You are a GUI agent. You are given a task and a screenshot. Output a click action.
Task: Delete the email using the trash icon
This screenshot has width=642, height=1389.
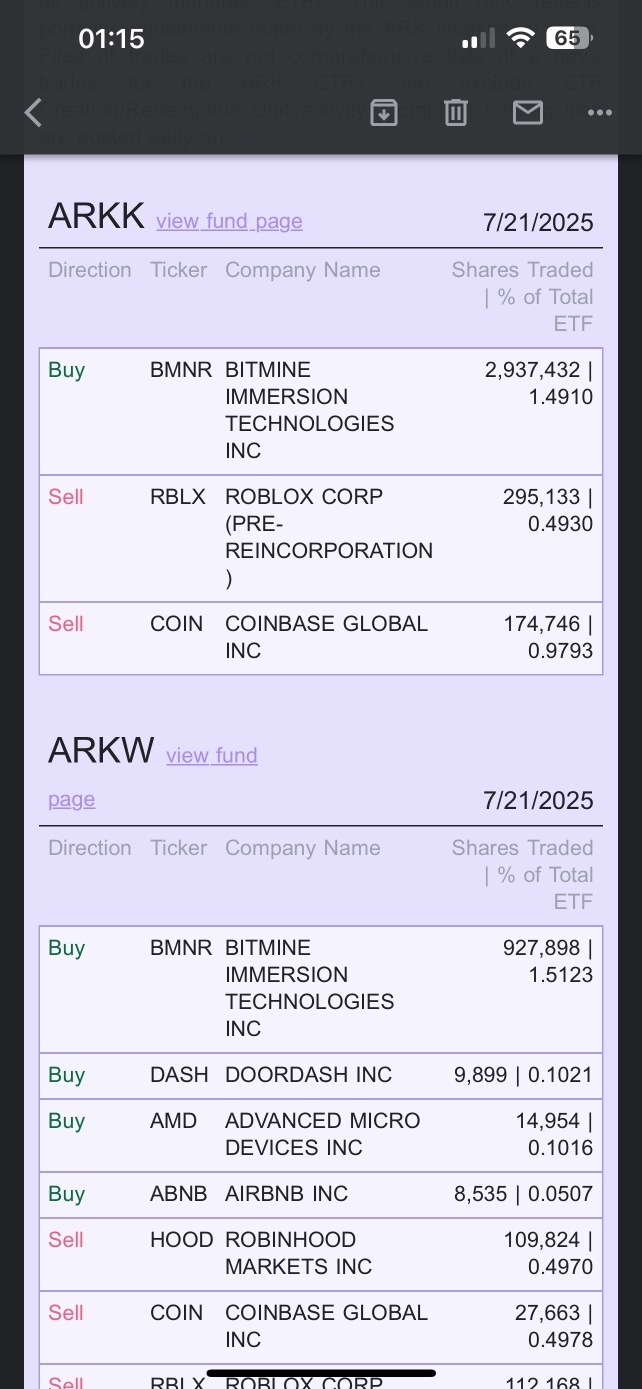point(456,113)
